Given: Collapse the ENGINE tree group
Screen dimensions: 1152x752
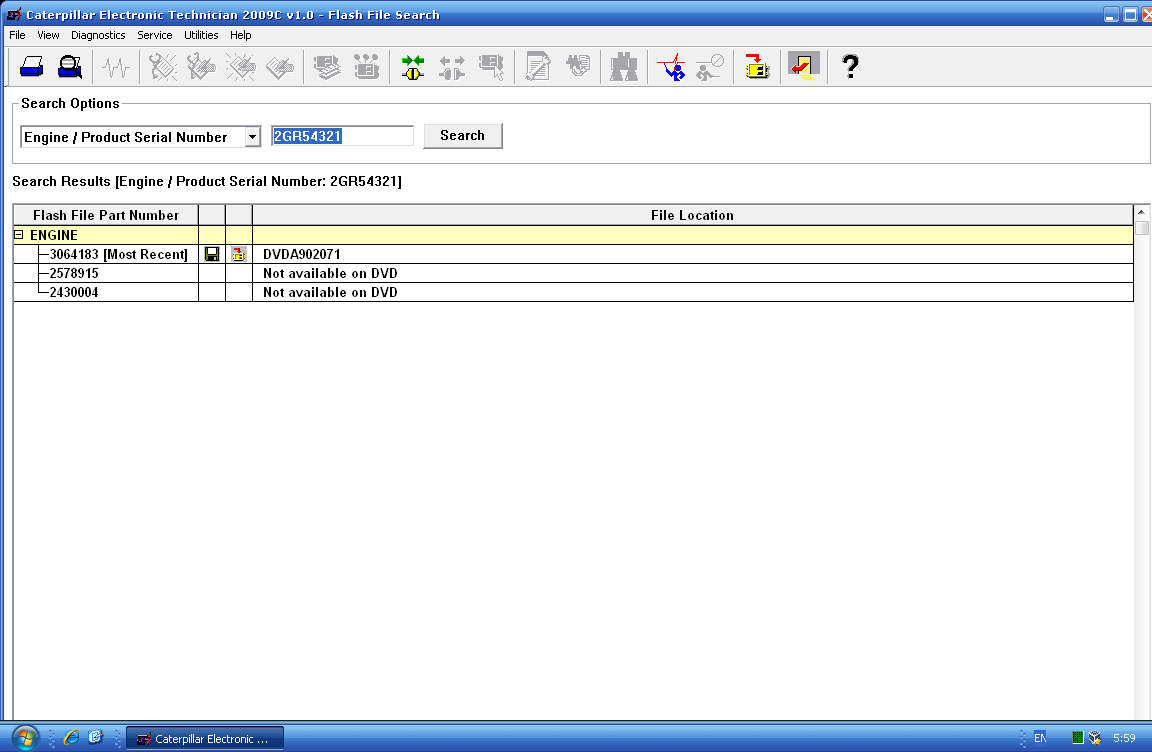Looking at the screenshot, I should pyautogui.click(x=19, y=235).
